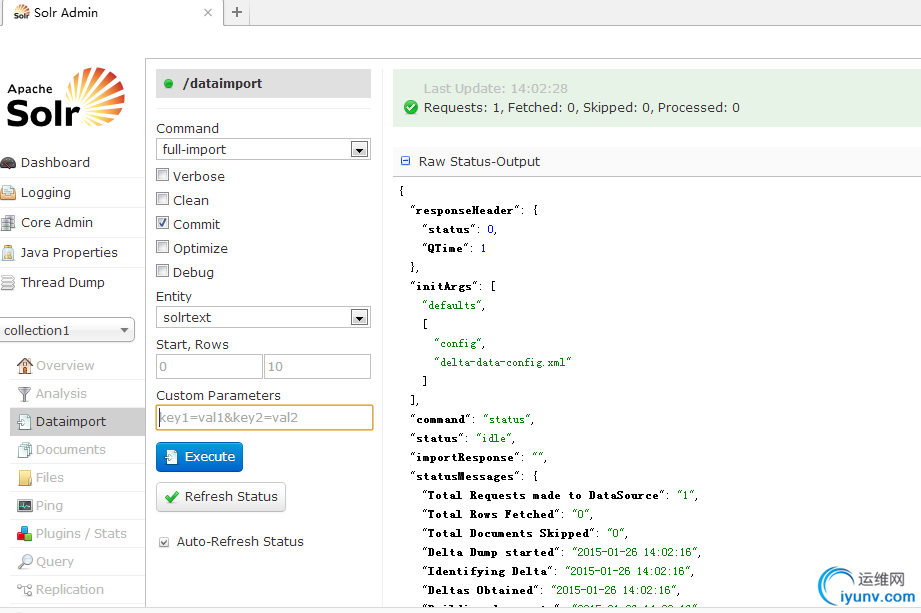
Task: Select the /dataimport handler header
Action: pos(263,83)
